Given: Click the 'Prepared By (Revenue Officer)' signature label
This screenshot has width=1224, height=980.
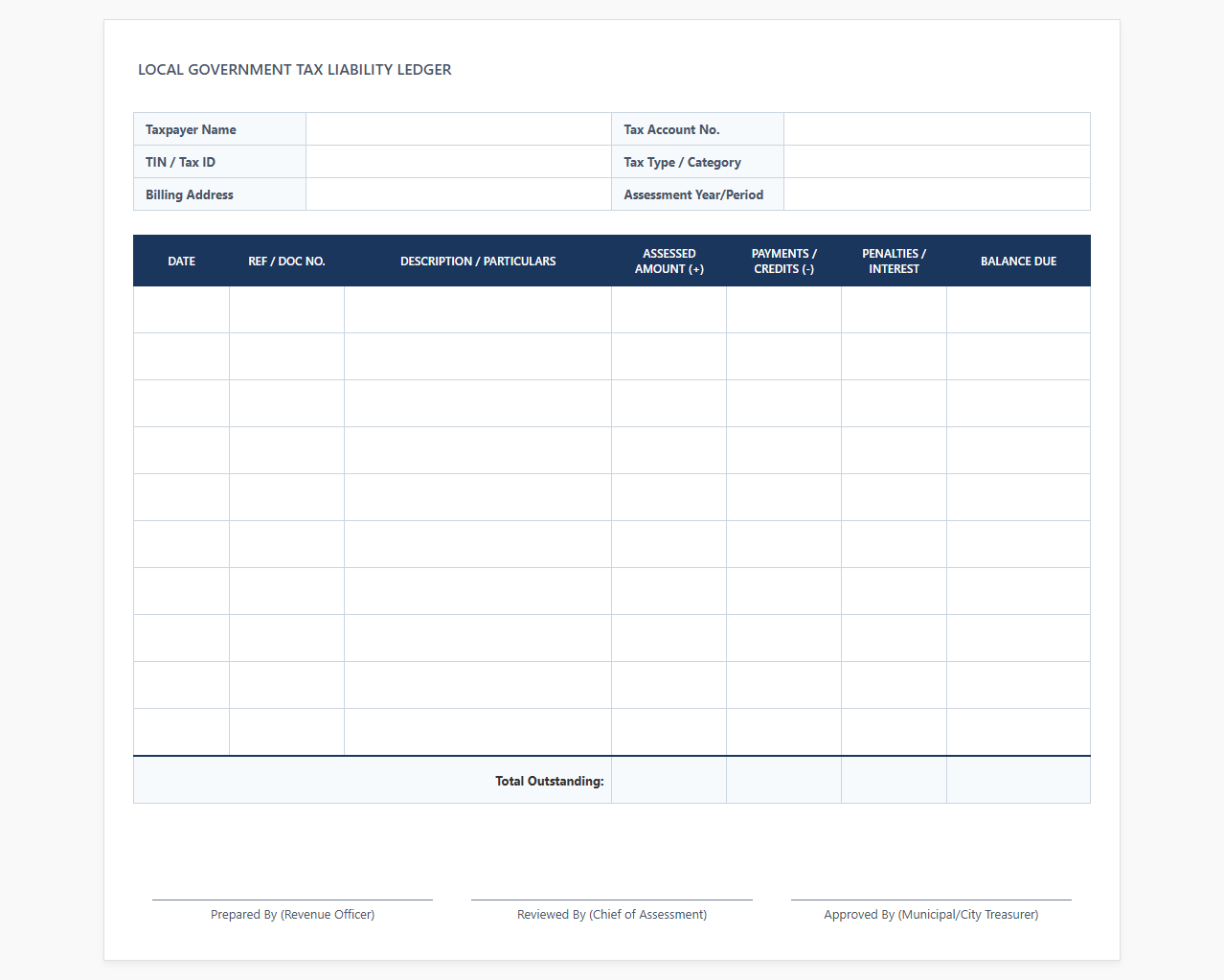Looking at the screenshot, I should tap(292, 915).
